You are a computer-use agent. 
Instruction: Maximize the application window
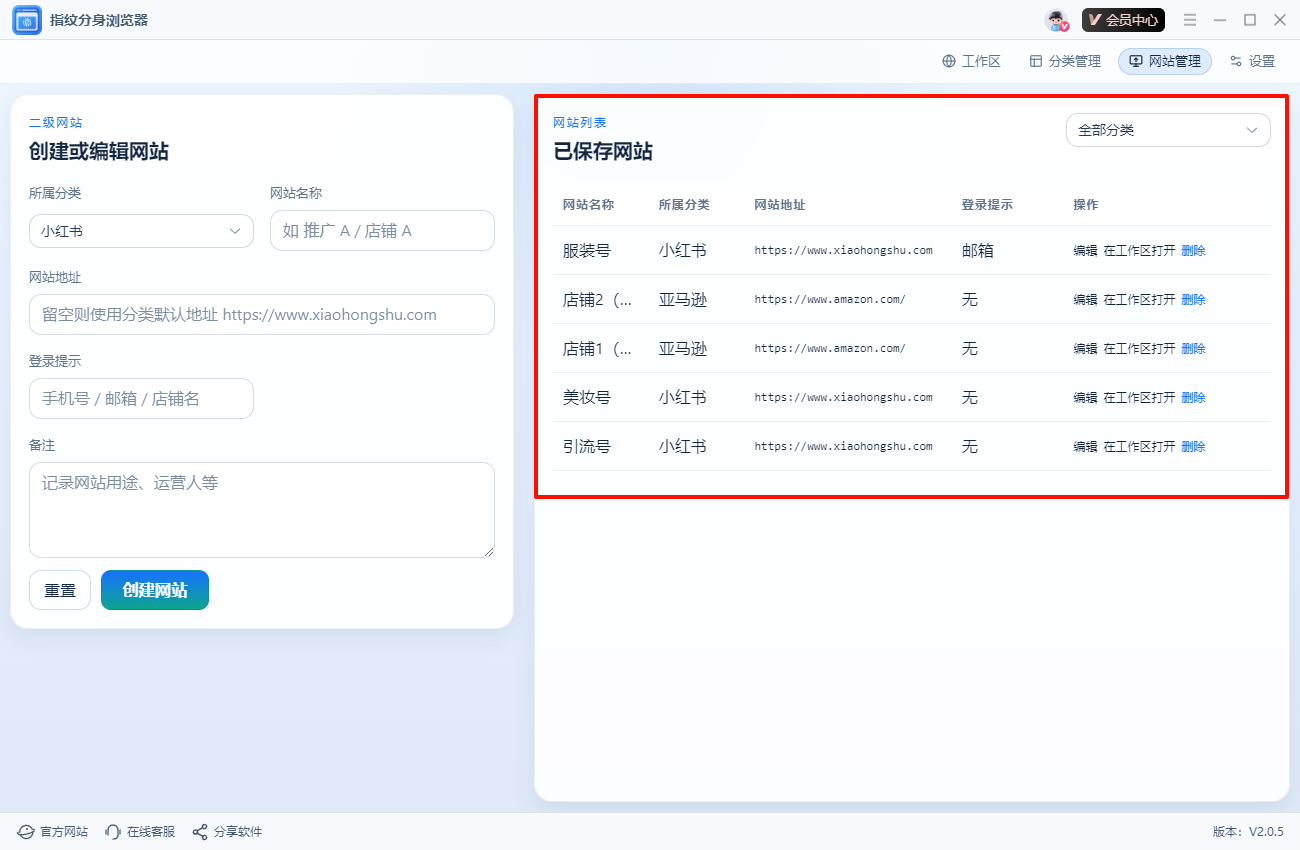(1250, 20)
